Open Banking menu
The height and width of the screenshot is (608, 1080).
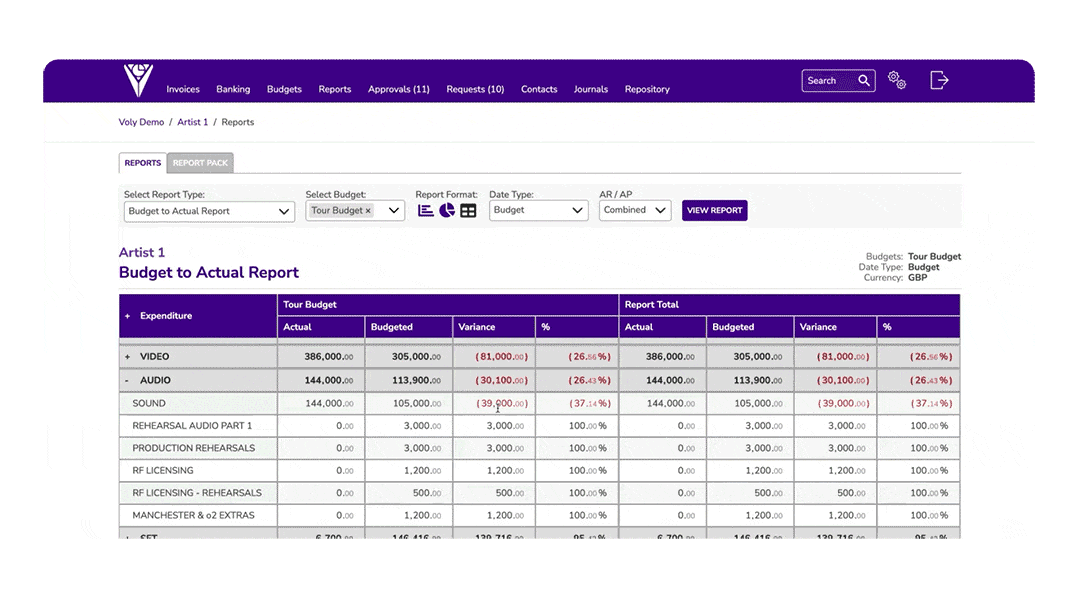click(x=233, y=90)
